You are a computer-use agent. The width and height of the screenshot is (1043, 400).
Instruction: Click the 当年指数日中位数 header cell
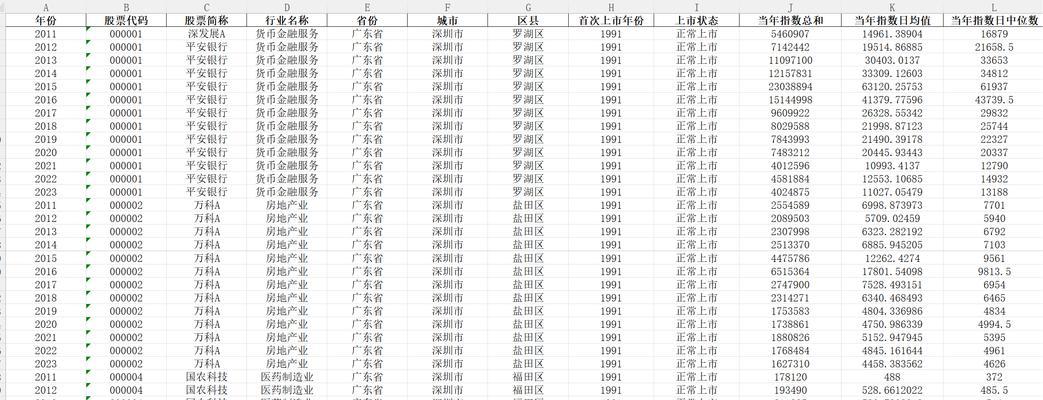coord(993,21)
